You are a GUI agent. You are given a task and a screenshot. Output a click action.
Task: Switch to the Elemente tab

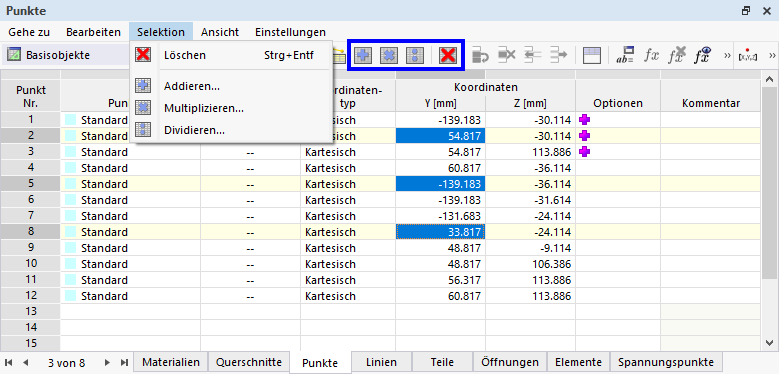(x=578, y=362)
